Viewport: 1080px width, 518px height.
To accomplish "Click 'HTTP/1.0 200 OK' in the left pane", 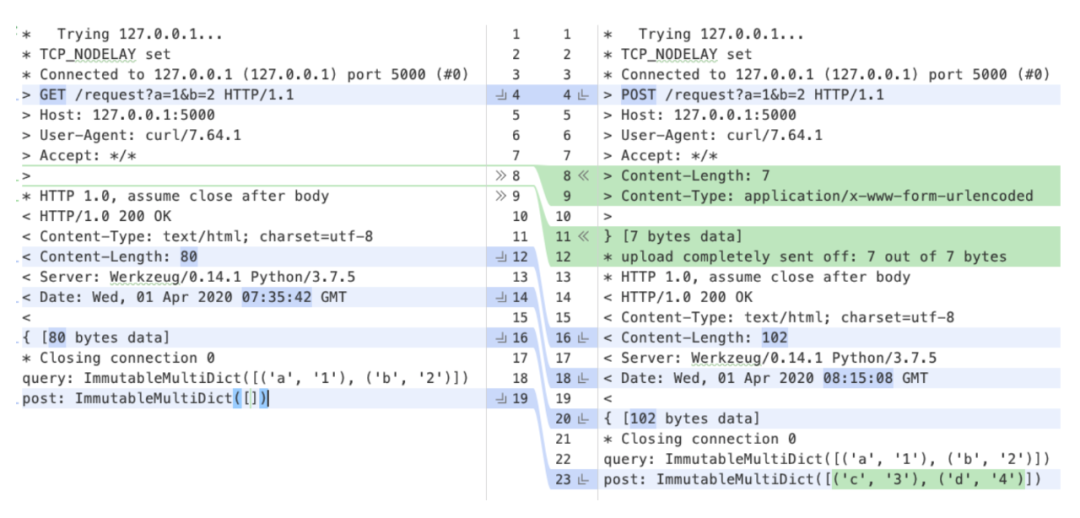I will [x=105, y=216].
